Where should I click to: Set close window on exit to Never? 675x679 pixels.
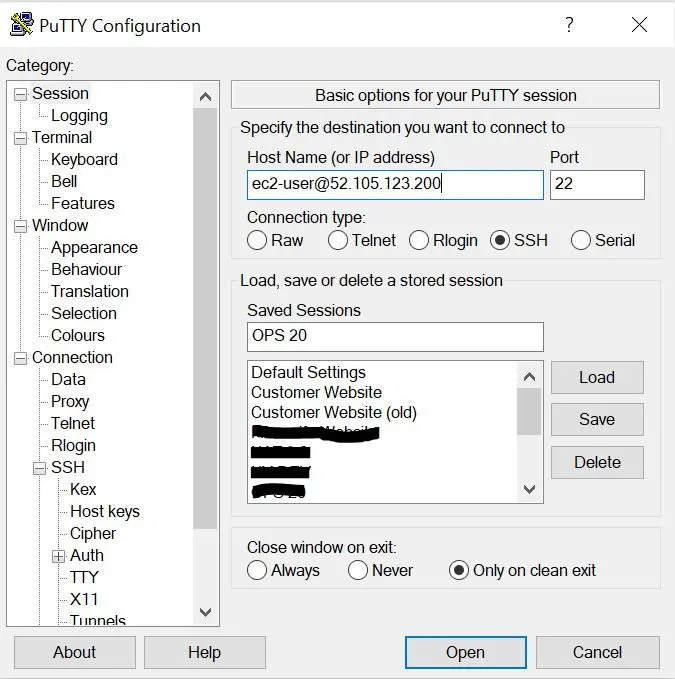(x=358, y=570)
